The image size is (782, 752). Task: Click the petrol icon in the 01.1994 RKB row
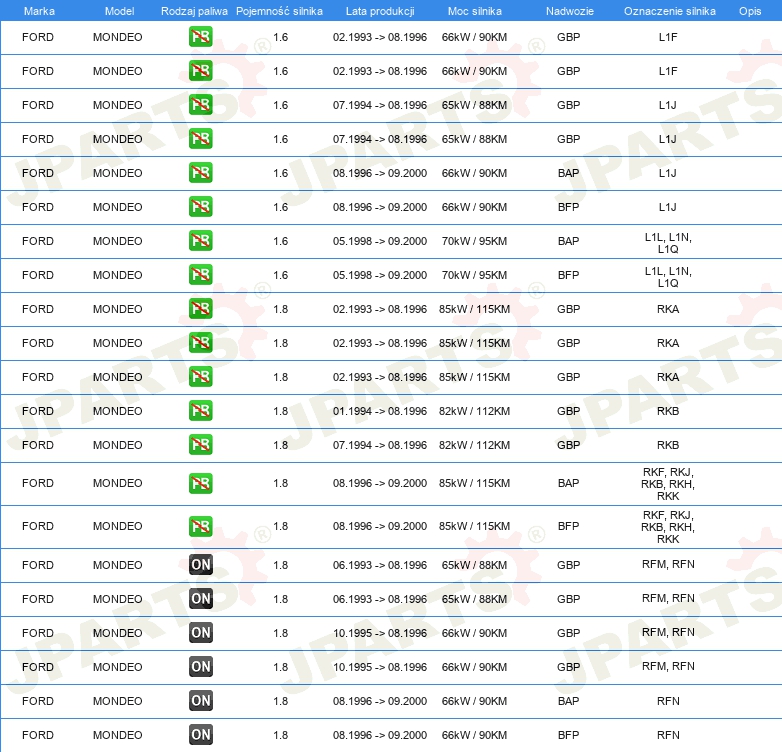(x=200, y=410)
